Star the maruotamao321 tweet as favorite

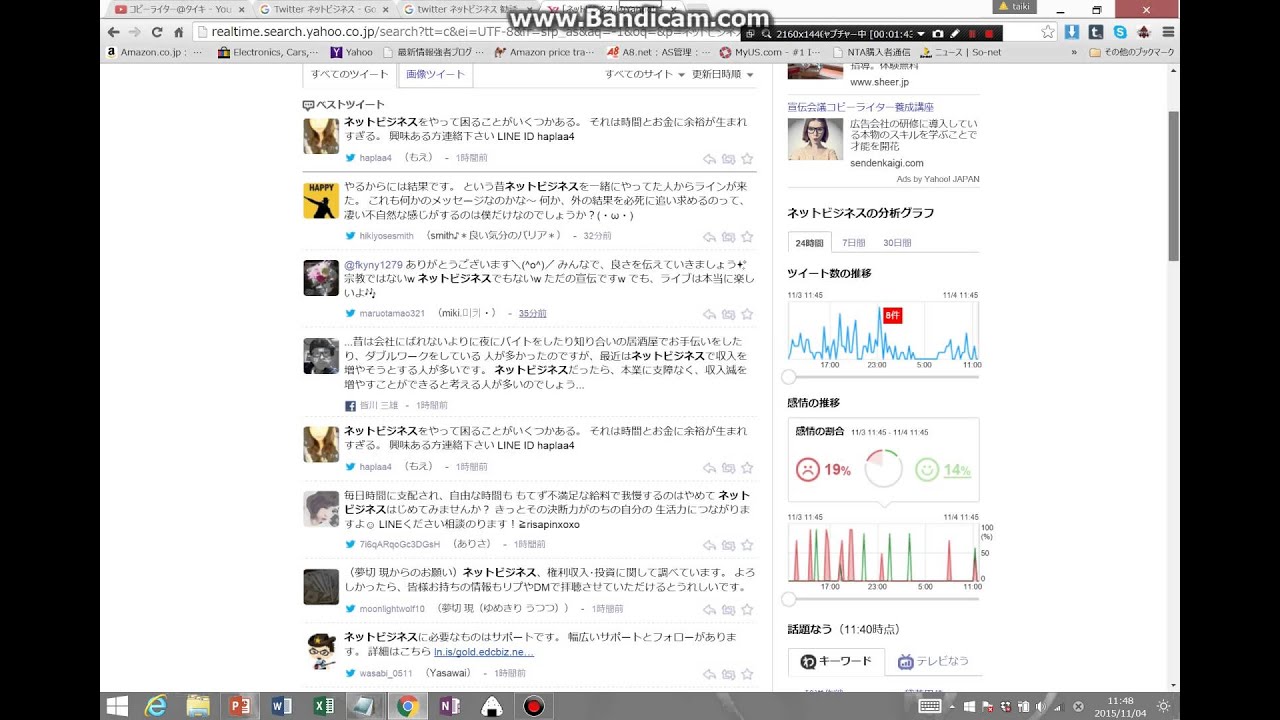(746, 314)
